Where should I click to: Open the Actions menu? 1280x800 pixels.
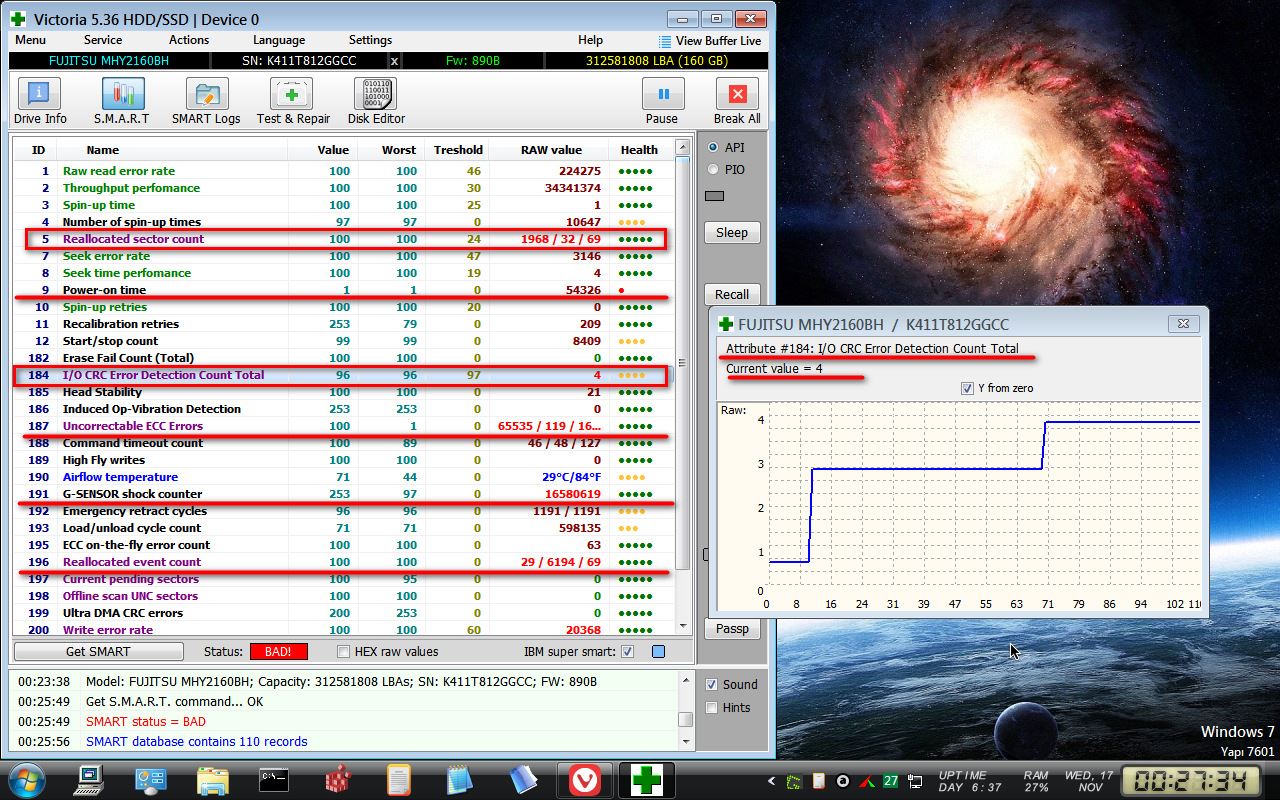(189, 40)
